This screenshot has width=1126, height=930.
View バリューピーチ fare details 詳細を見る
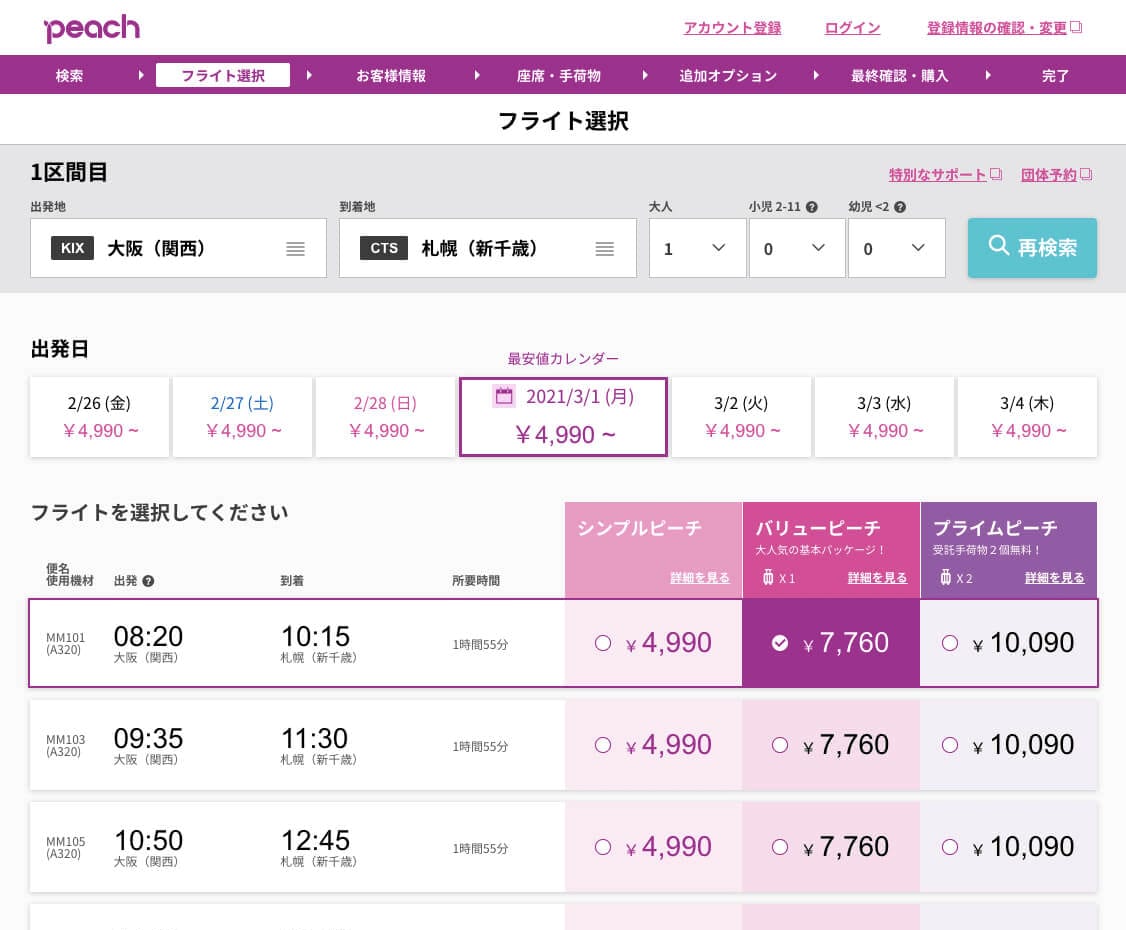pyautogui.click(x=878, y=577)
